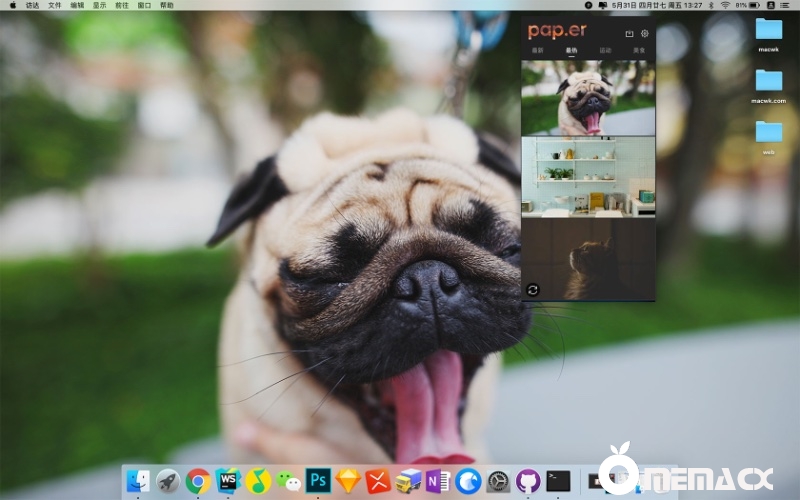Open GitHub Desktop from the dock
This screenshot has height=500, width=800.
coord(528,481)
